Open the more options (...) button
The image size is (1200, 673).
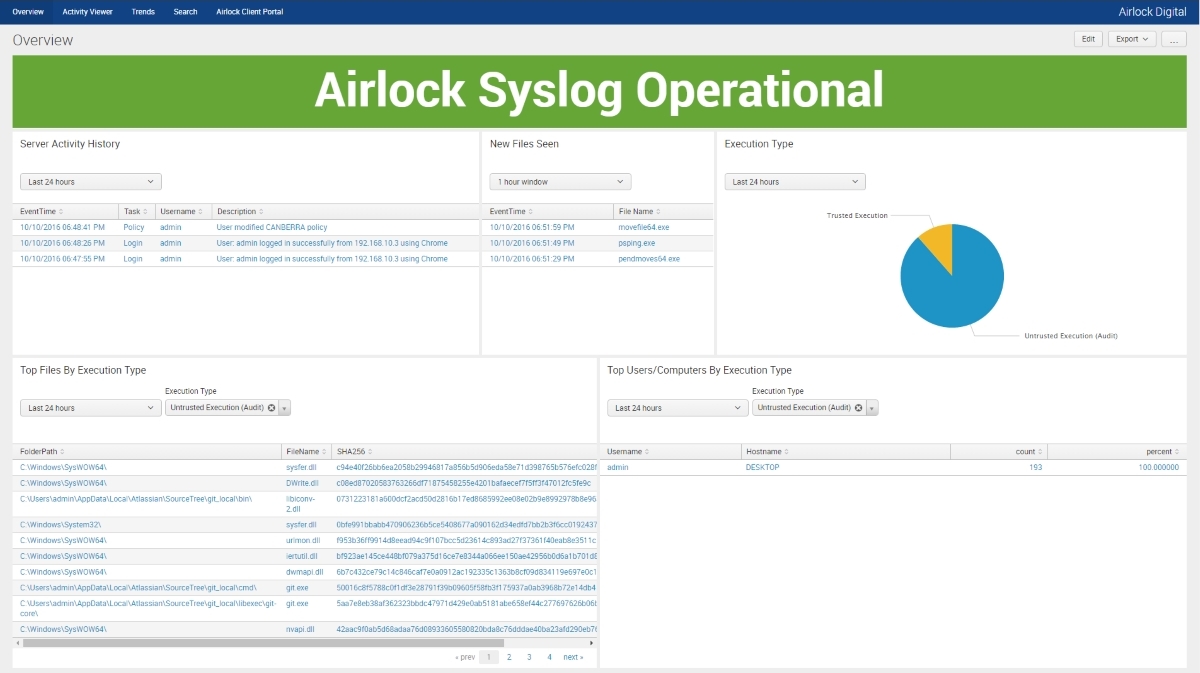1174,39
